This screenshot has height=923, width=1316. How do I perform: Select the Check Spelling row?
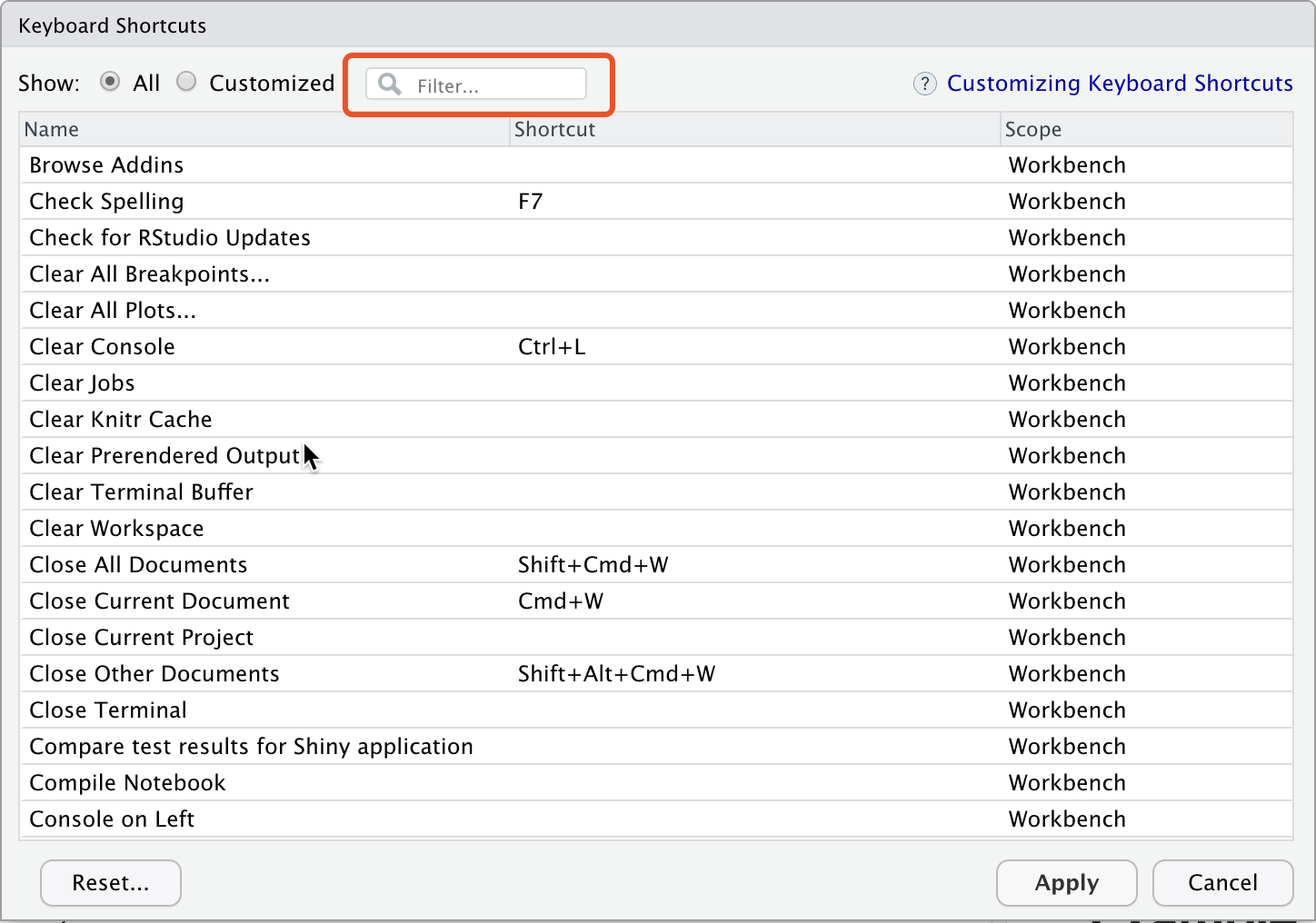coord(106,202)
